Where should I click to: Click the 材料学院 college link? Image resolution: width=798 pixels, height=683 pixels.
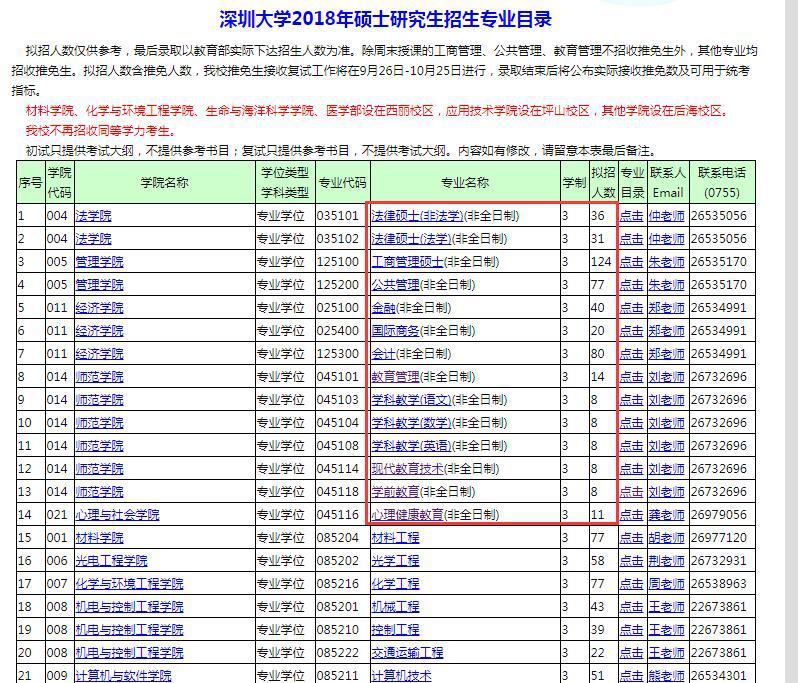99,537
